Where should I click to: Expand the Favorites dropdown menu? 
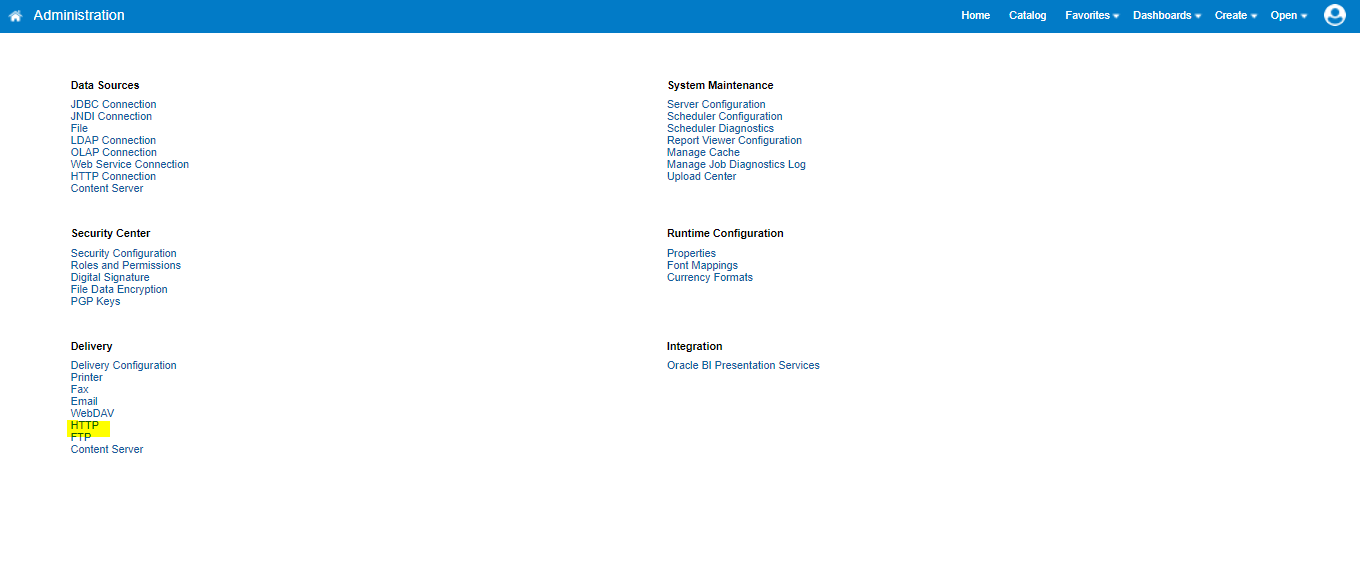pos(1091,15)
